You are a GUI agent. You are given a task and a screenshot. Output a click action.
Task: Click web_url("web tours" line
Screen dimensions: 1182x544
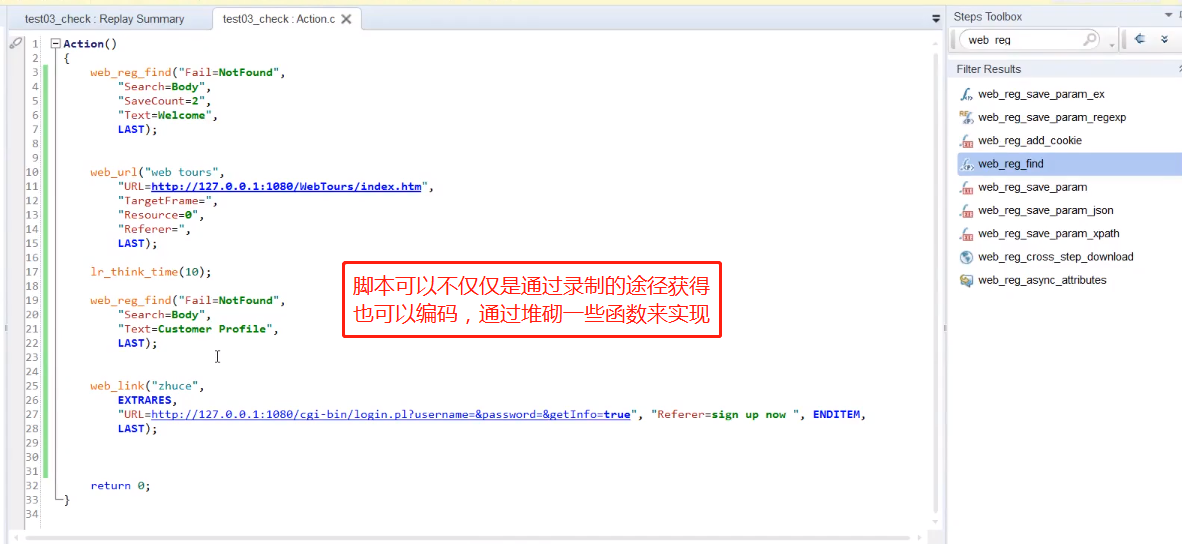click(157, 173)
